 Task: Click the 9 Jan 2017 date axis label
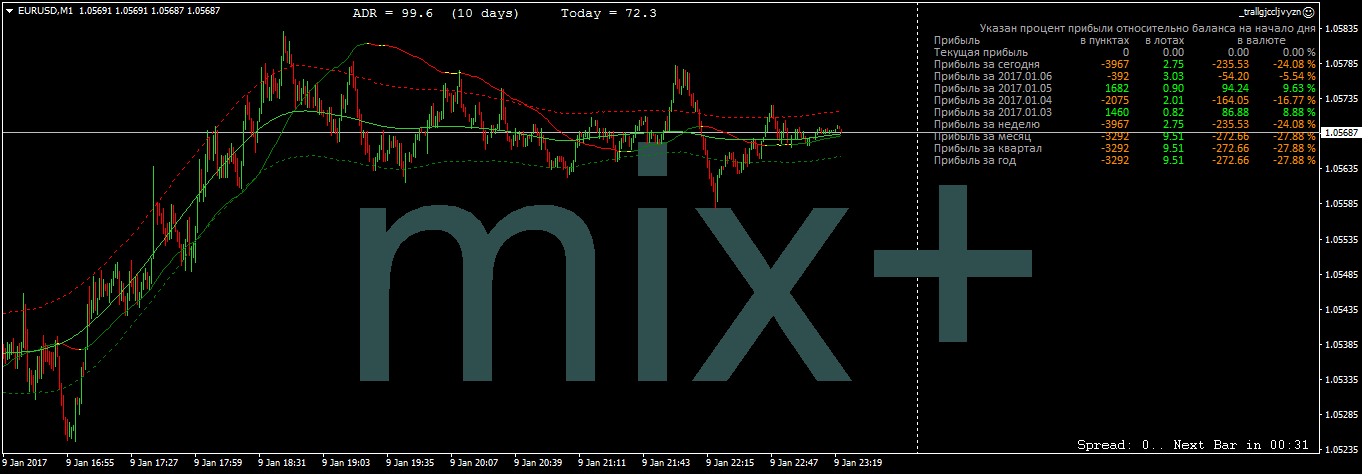(x=25, y=463)
